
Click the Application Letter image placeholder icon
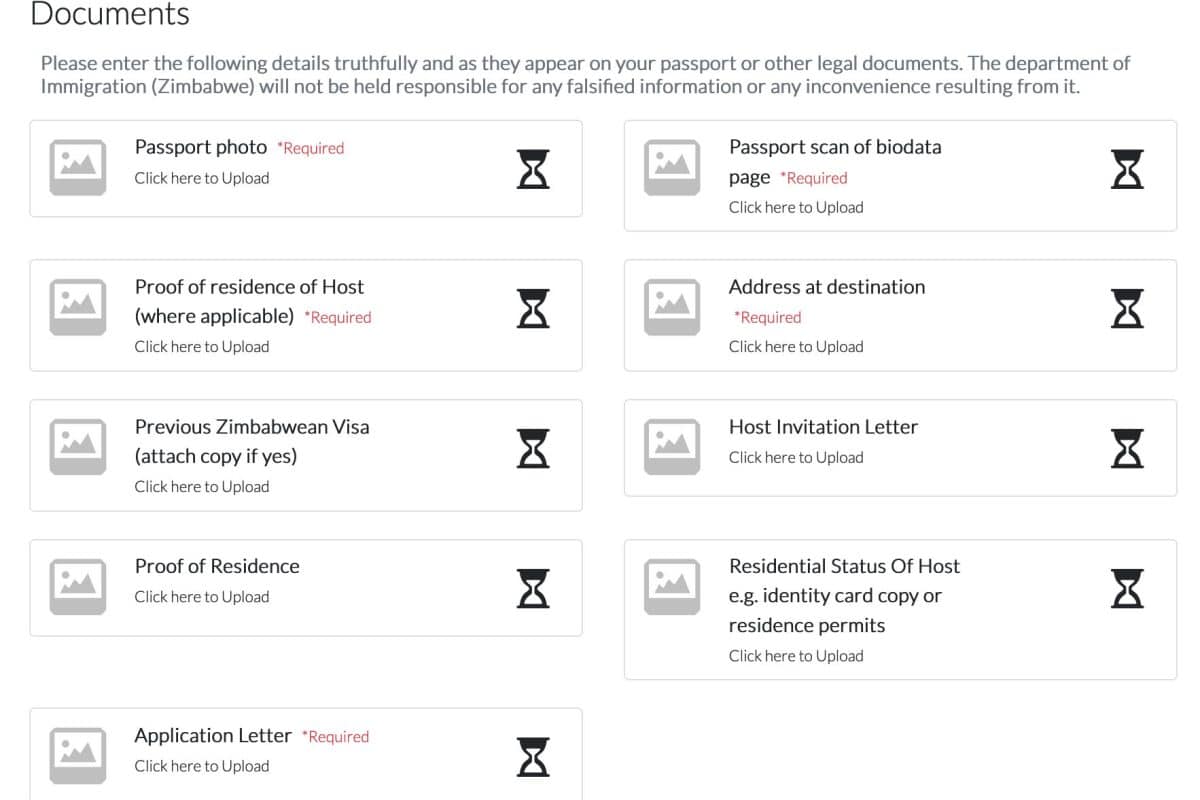78,756
